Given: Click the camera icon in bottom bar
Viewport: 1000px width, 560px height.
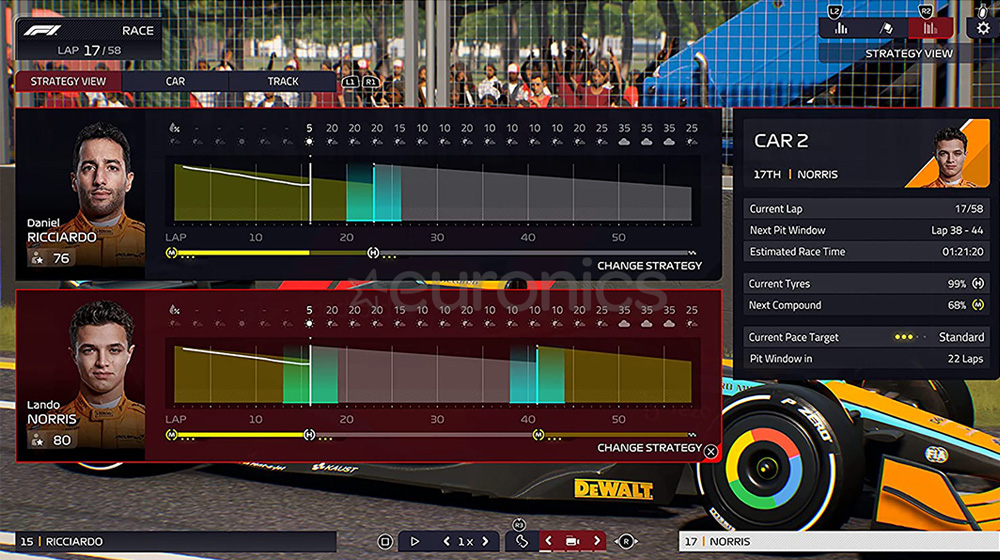Looking at the screenshot, I should coord(572,541).
